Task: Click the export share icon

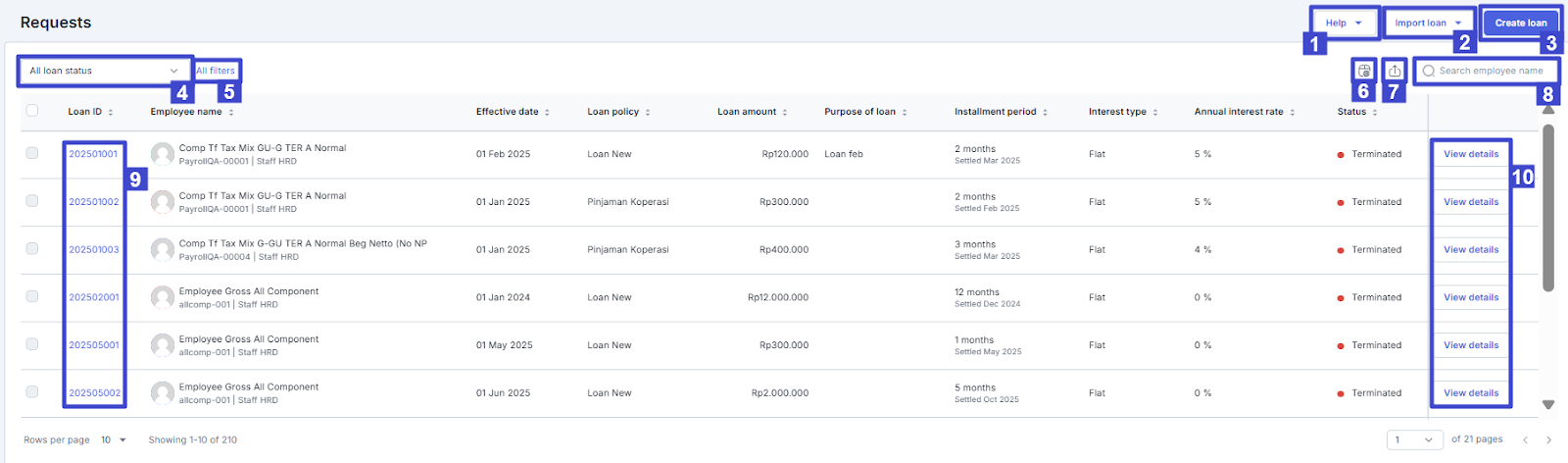Action: click(1395, 71)
